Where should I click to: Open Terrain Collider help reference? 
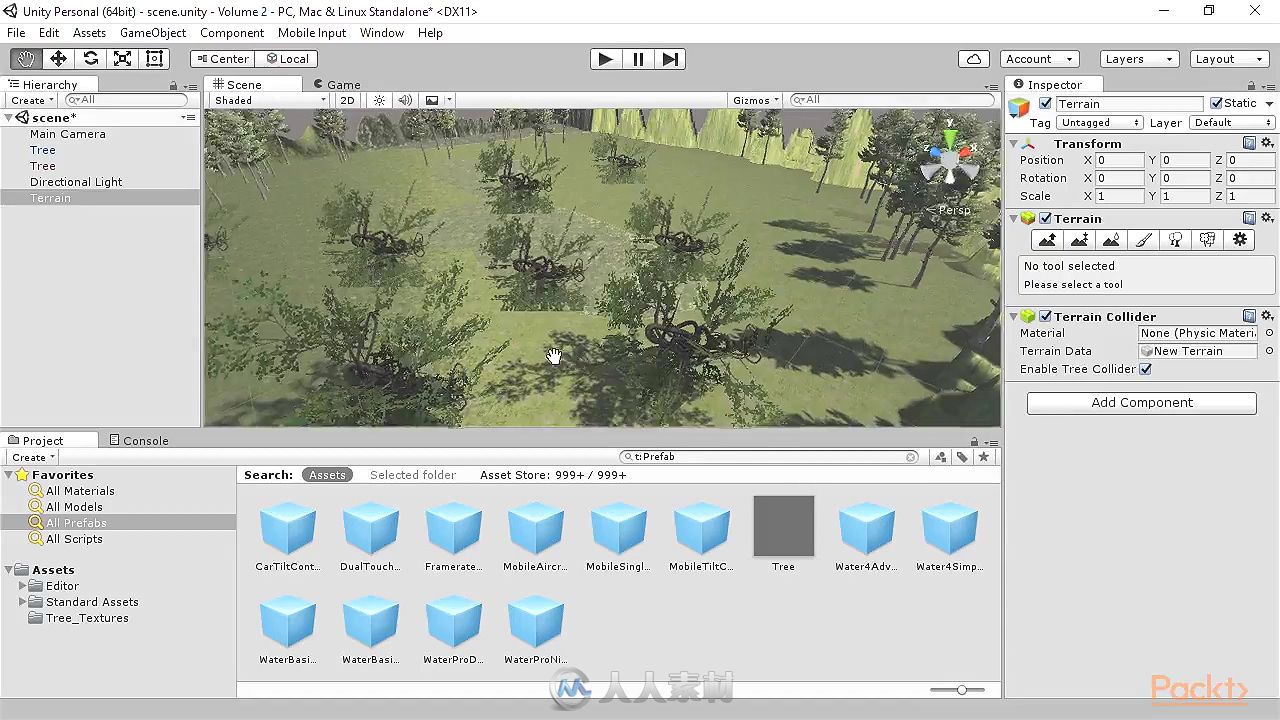1249,316
